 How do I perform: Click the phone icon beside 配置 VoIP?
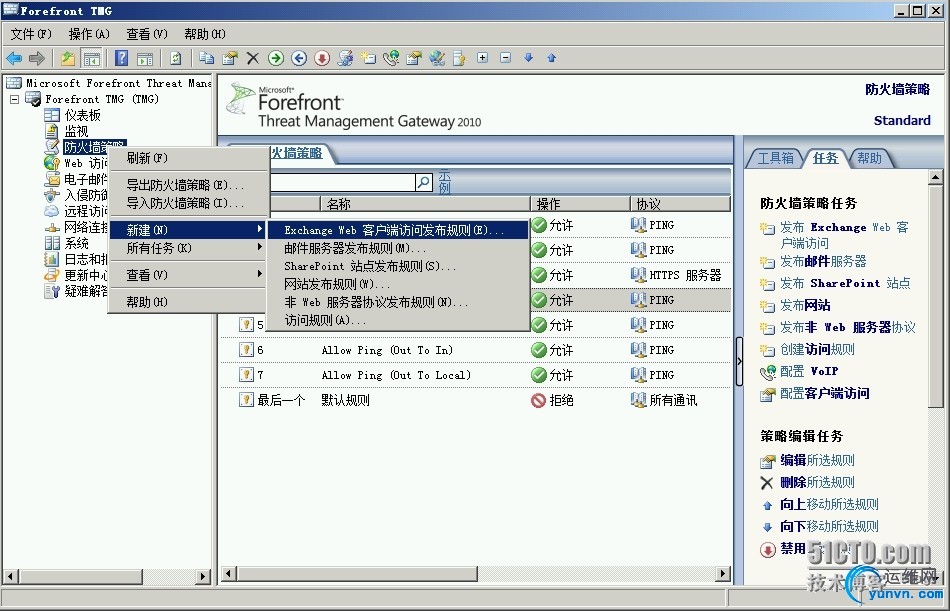pos(768,372)
